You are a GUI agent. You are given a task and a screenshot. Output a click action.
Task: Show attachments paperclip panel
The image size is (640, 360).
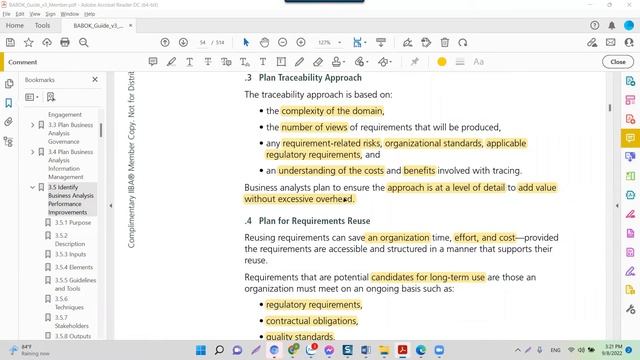coord(9,122)
